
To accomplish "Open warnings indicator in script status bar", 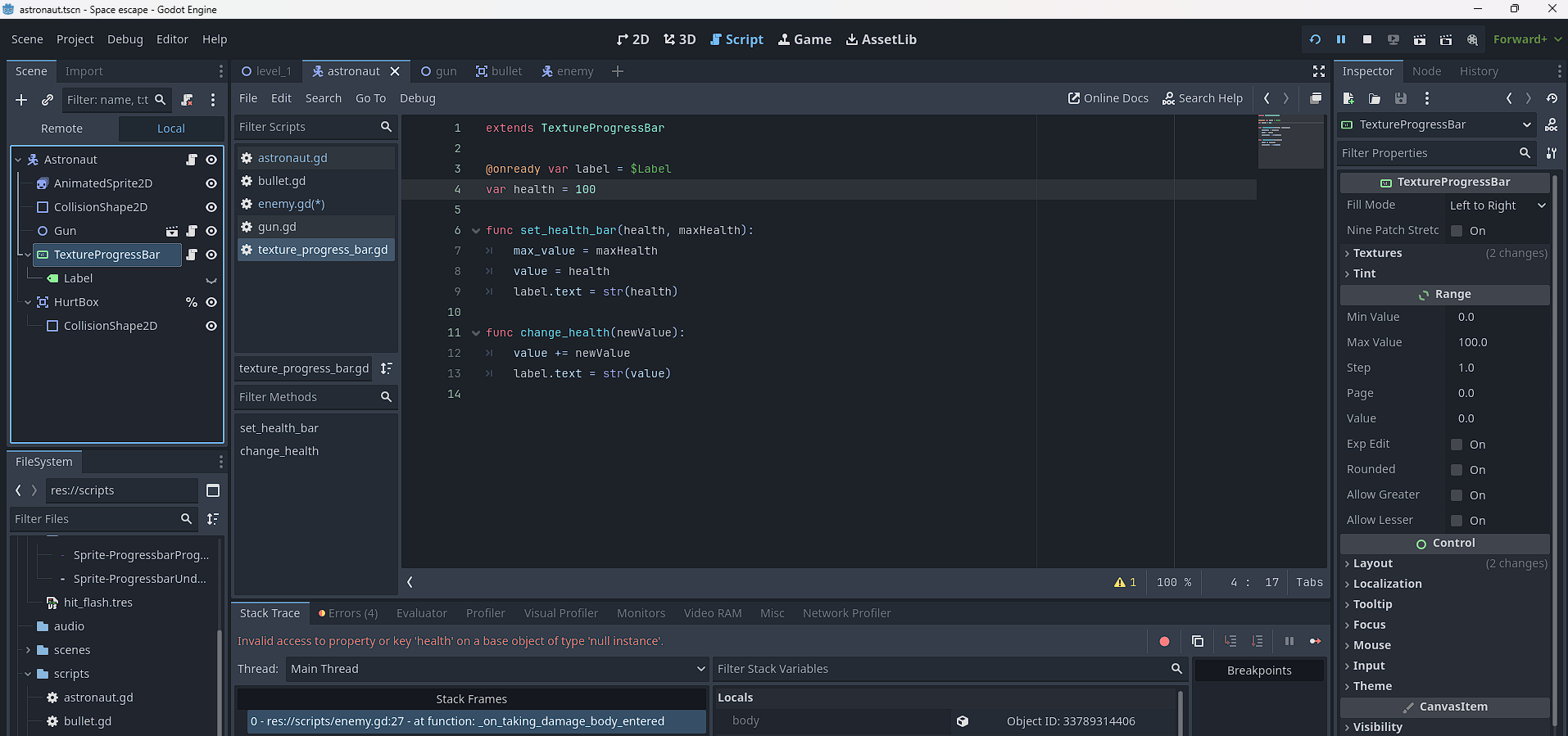I will click(x=1125, y=582).
